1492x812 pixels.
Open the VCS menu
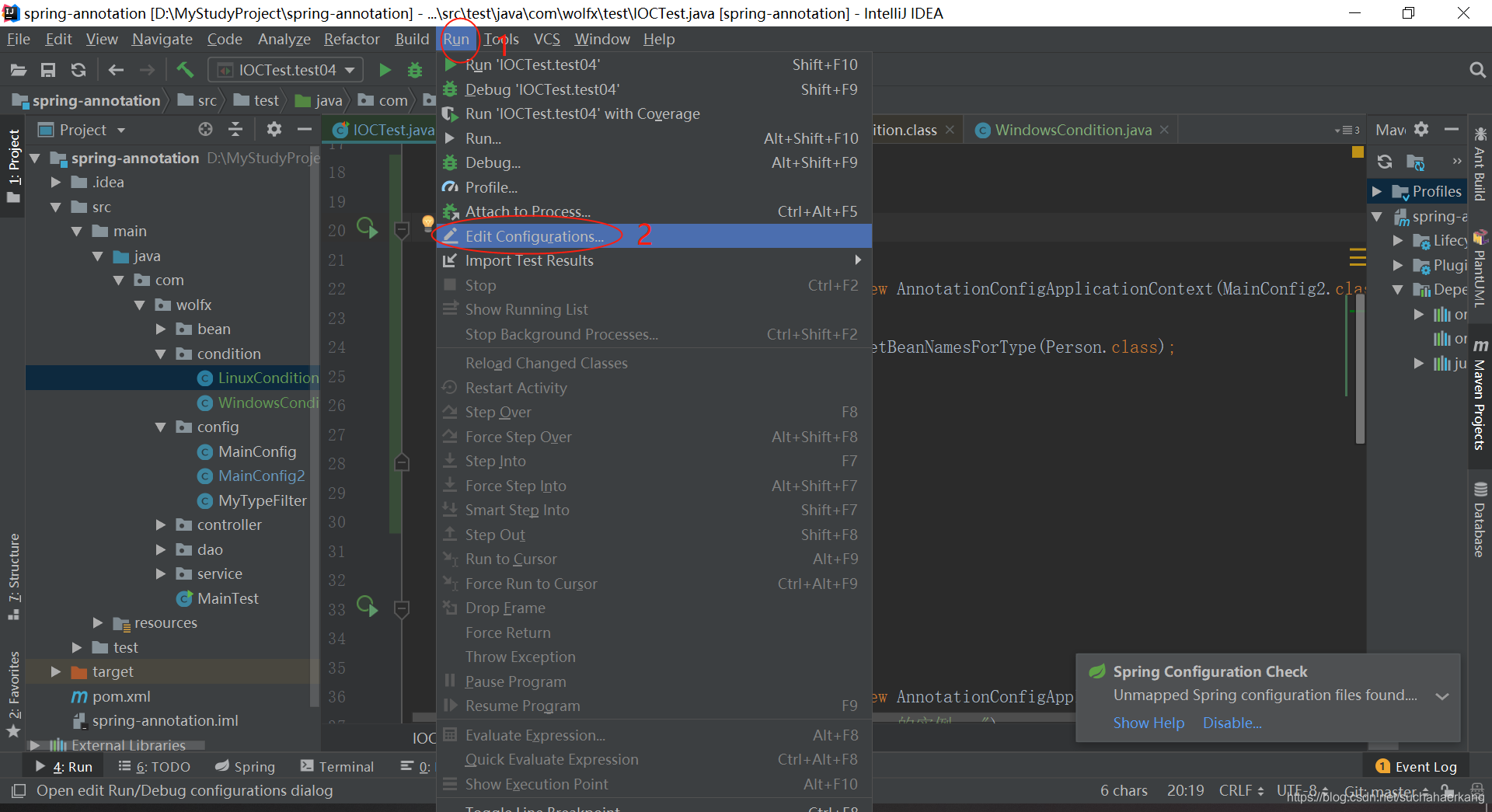click(547, 39)
